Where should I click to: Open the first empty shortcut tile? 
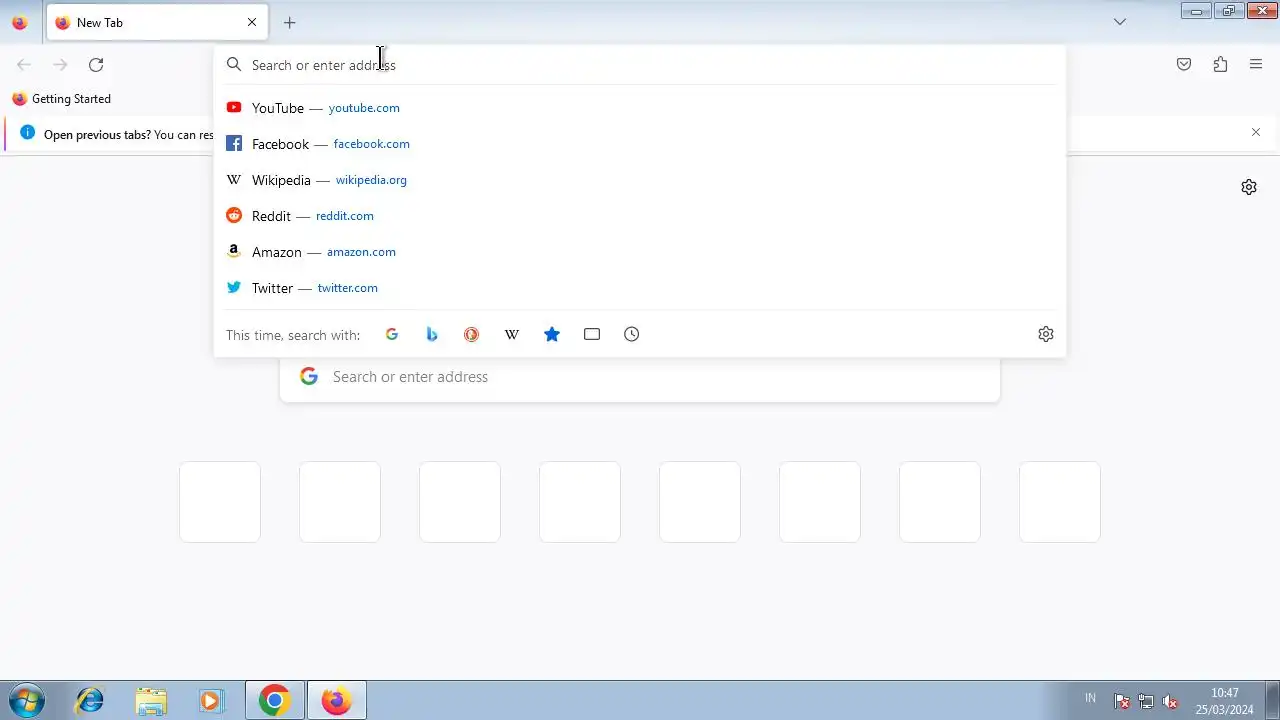pos(220,502)
